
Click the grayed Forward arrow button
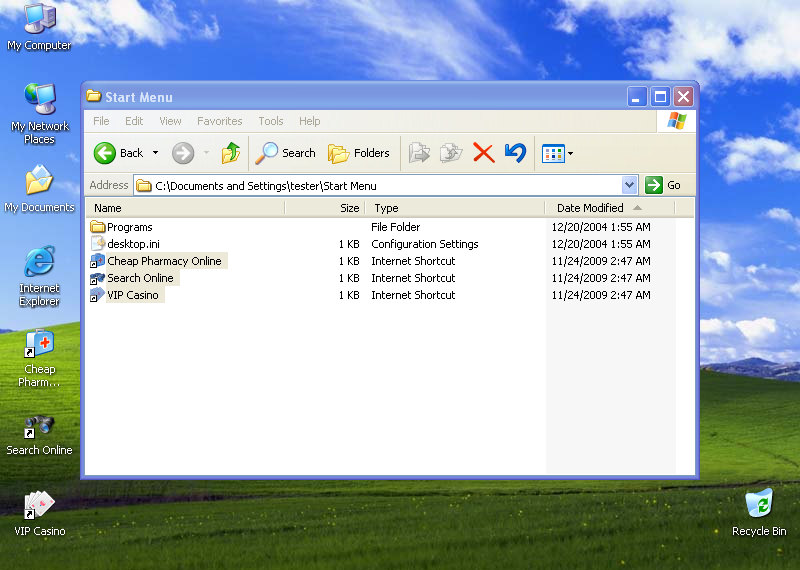183,153
